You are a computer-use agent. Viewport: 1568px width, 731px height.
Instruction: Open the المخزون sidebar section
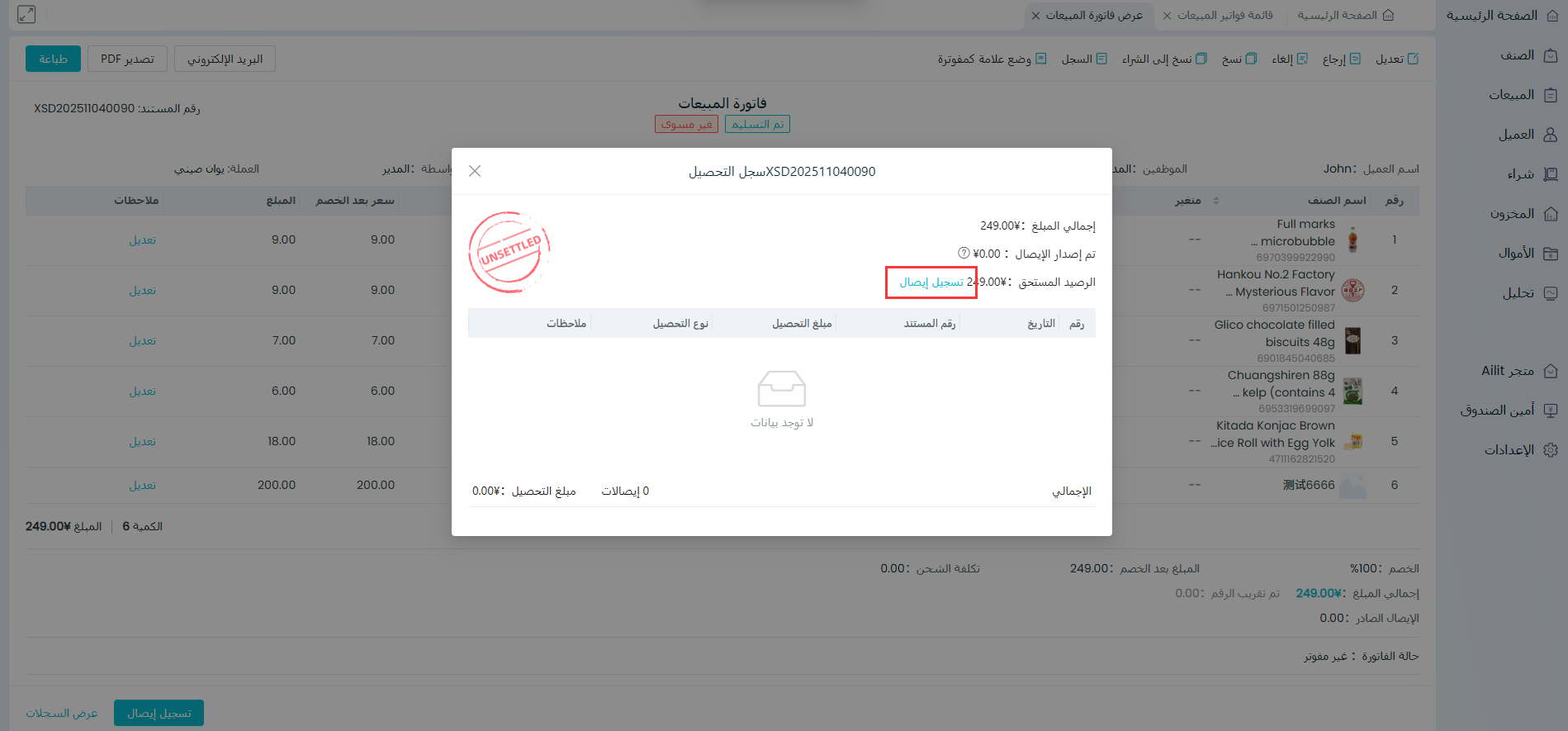(x=1523, y=214)
